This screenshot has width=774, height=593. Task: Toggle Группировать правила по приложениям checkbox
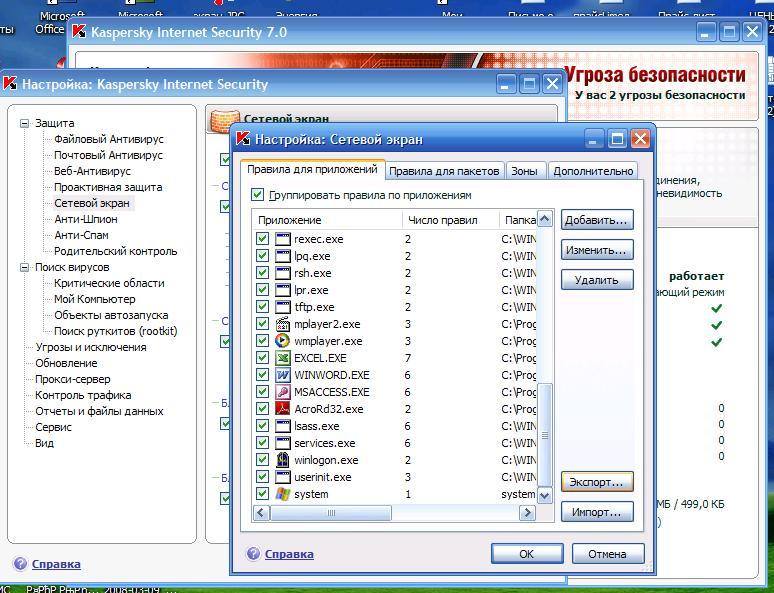point(257,194)
